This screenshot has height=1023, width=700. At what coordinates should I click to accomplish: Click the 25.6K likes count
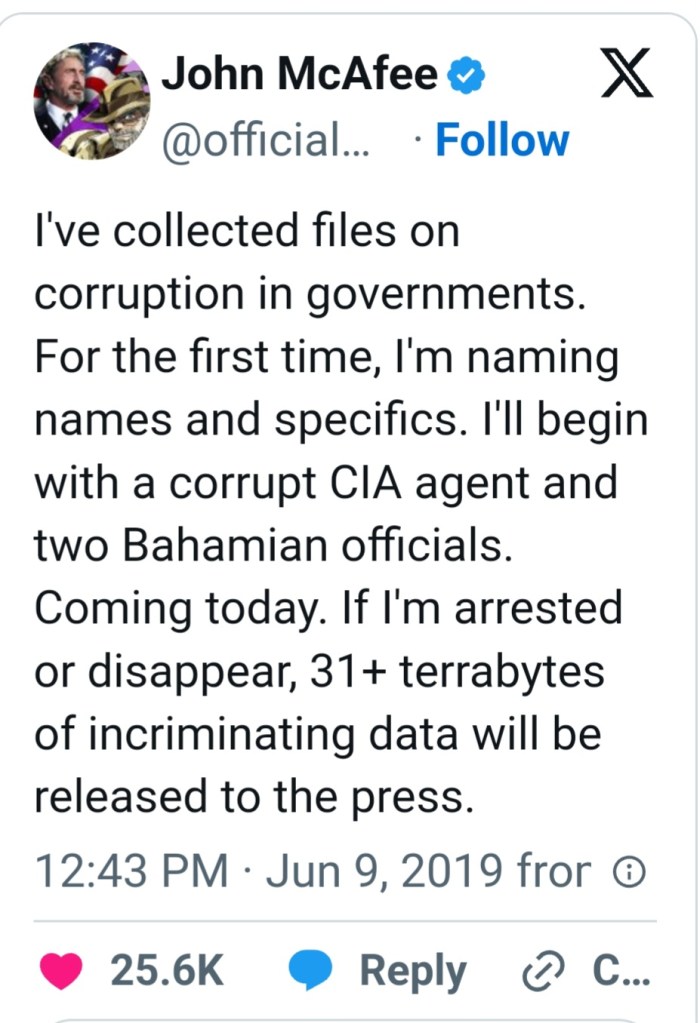pyautogui.click(x=167, y=971)
